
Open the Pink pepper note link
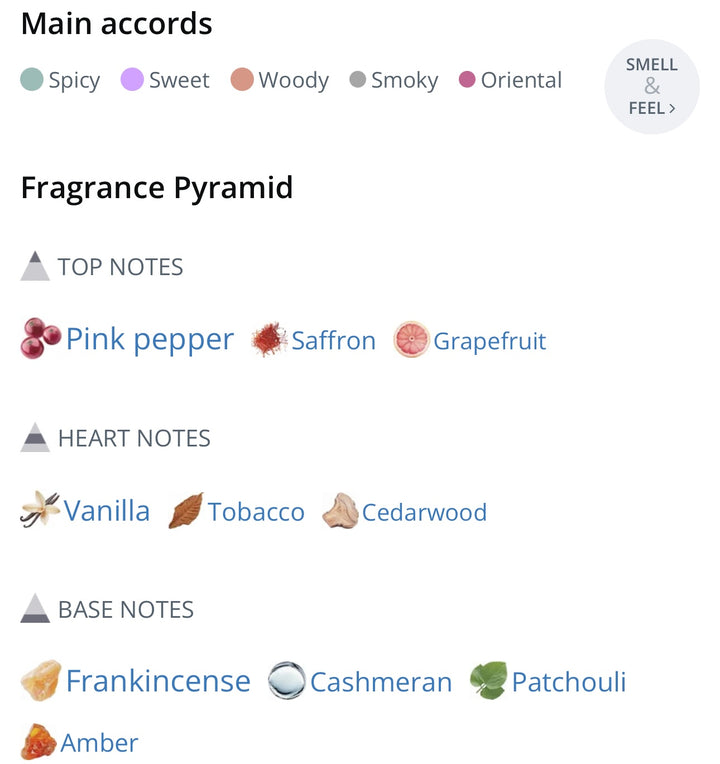(150, 340)
